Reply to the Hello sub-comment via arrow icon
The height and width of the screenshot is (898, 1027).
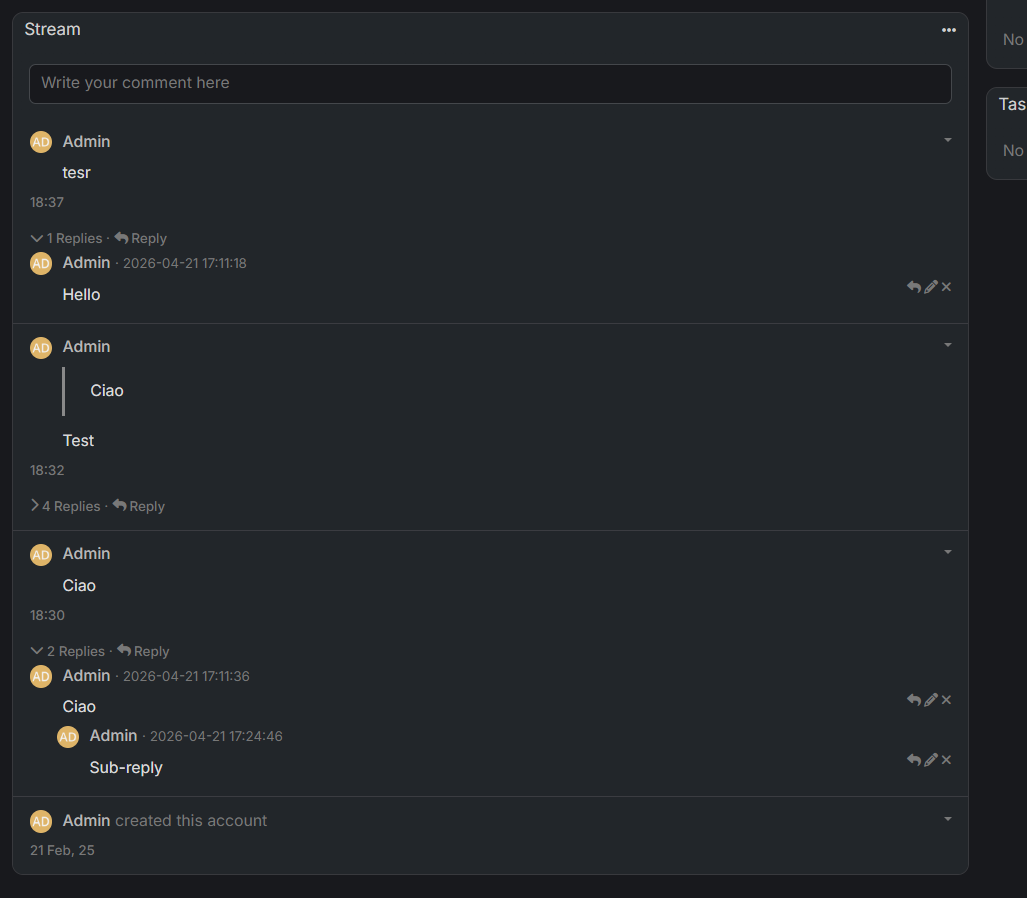914,287
